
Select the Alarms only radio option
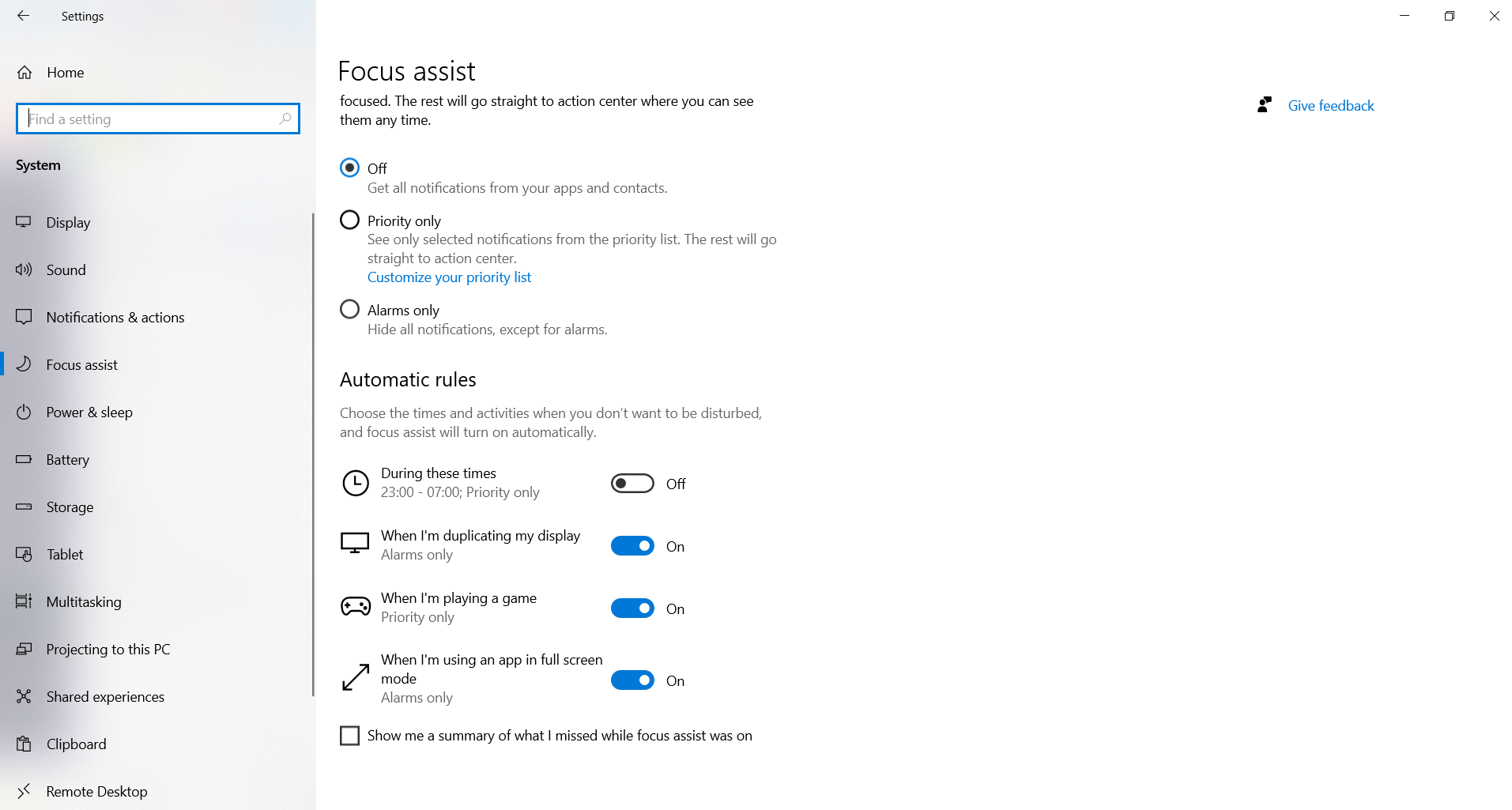(x=349, y=309)
